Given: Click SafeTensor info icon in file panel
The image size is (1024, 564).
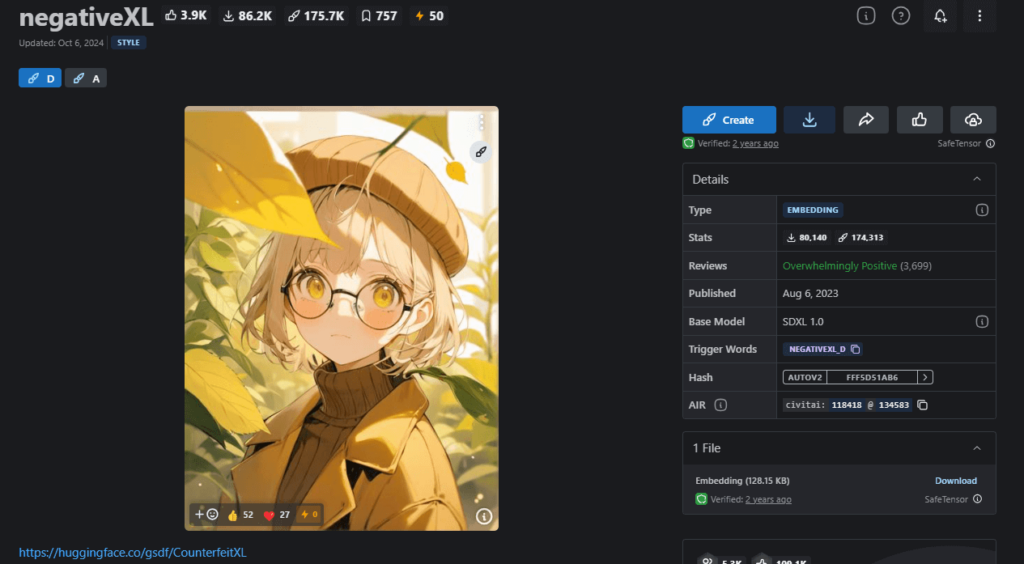Looking at the screenshot, I should coord(977,499).
